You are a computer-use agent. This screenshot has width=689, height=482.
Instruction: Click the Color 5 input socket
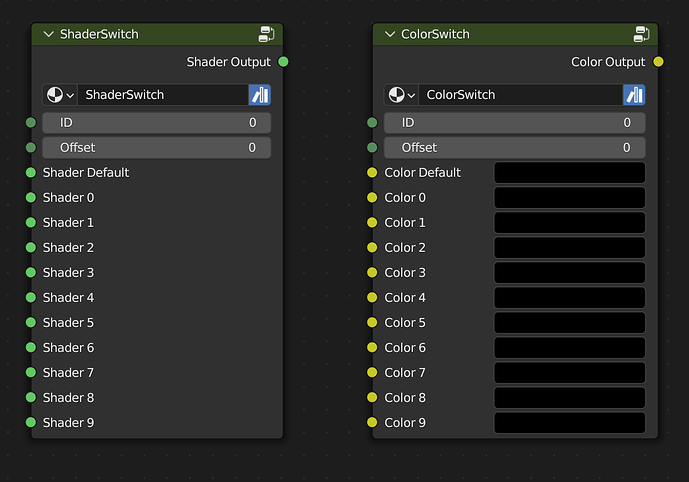(x=372, y=323)
